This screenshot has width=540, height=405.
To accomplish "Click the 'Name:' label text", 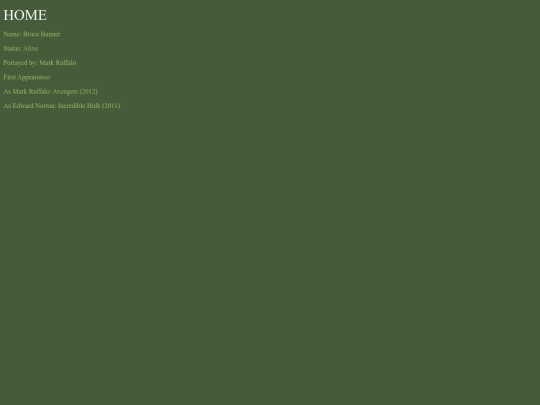I will (x=12, y=34).
